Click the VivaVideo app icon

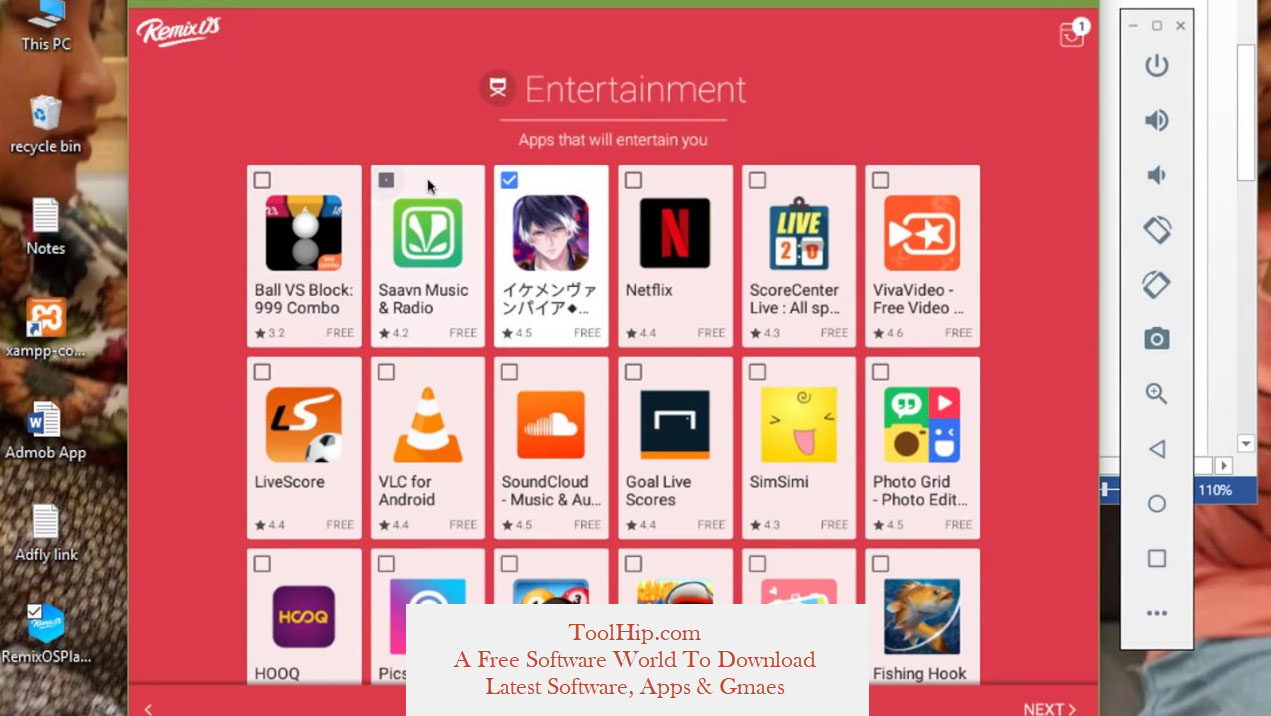pos(922,233)
